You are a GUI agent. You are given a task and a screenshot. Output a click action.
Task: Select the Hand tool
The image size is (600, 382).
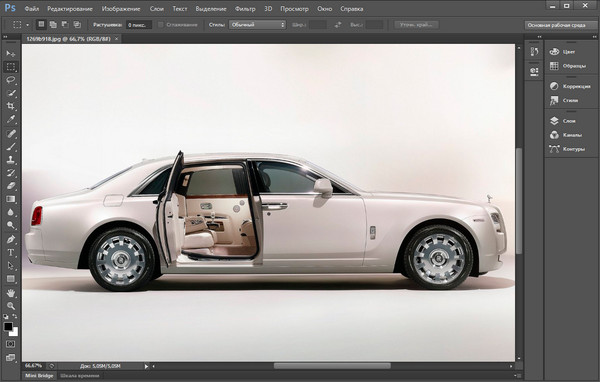[11, 293]
